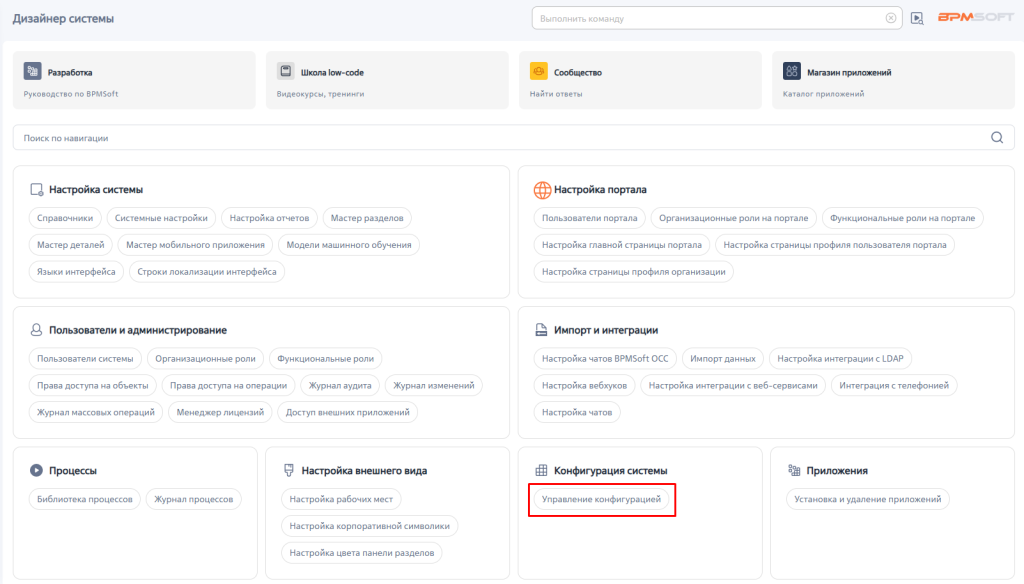
Task: Click the palette icon near Настройка внешнего вида
Action: click(288, 469)
